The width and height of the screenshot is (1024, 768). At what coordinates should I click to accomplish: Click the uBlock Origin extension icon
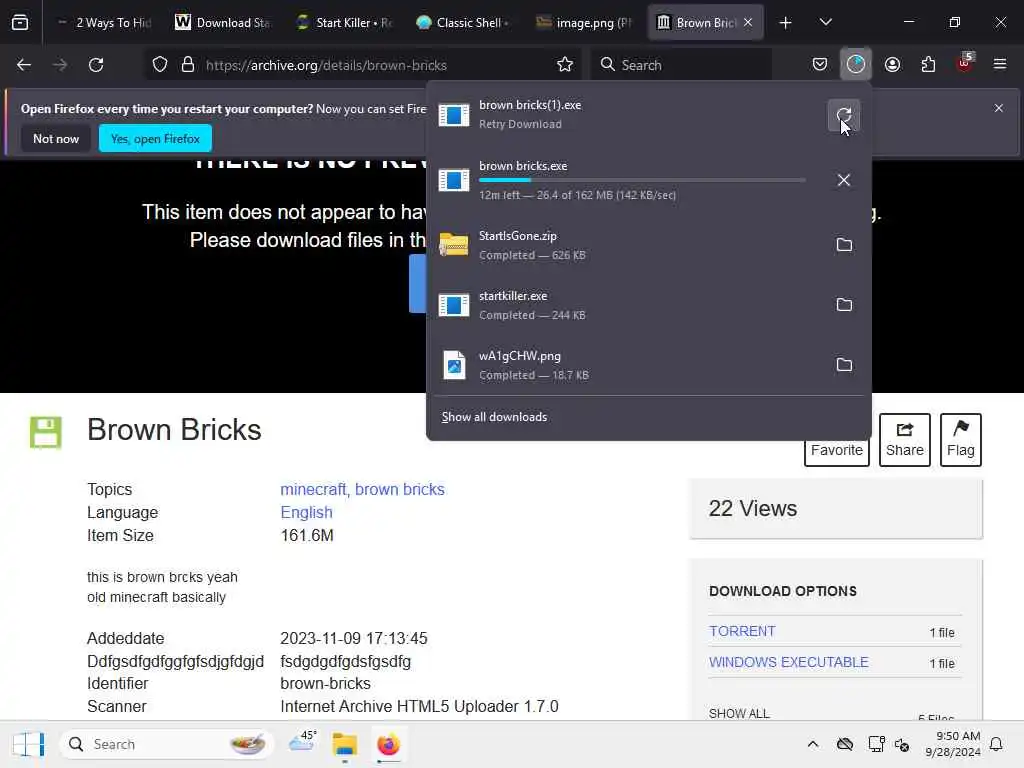(x=964, y=64)
